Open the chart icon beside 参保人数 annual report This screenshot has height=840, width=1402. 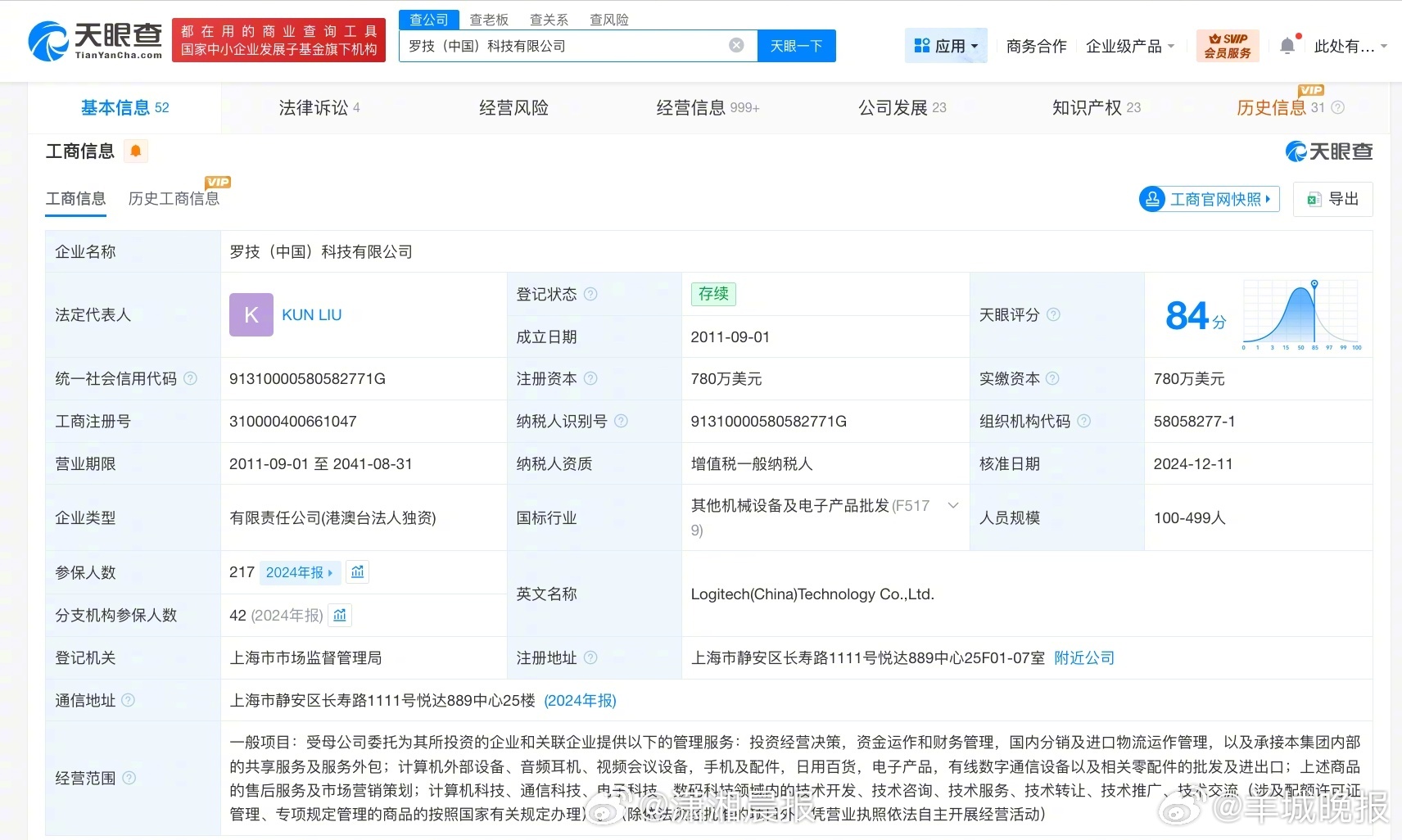pyautogui.click(x=357, y=571)
